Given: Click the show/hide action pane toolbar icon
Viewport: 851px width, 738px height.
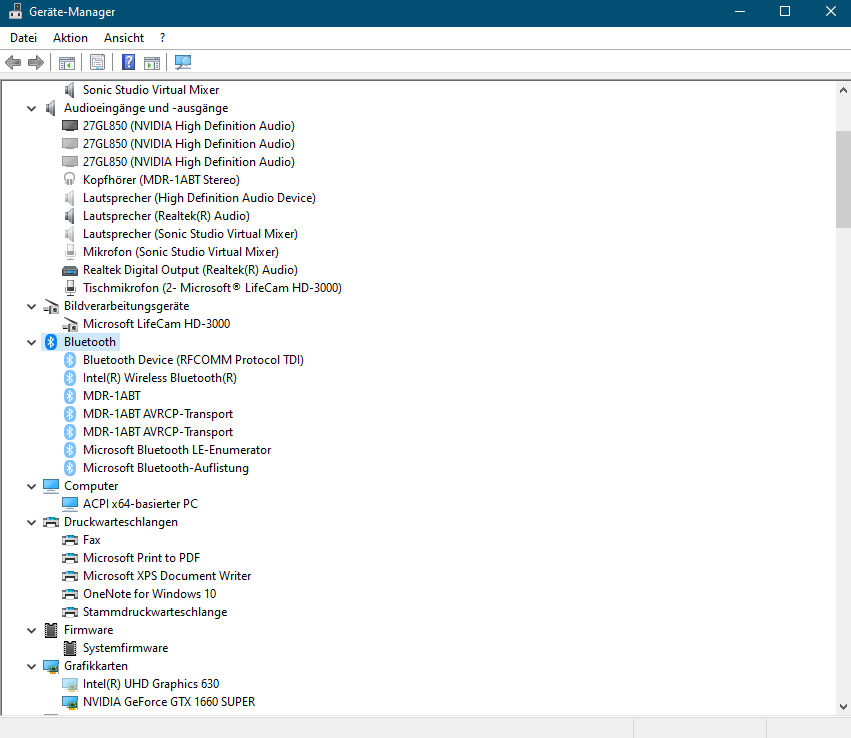Looking at the screenshot, I should pos(152,62).
